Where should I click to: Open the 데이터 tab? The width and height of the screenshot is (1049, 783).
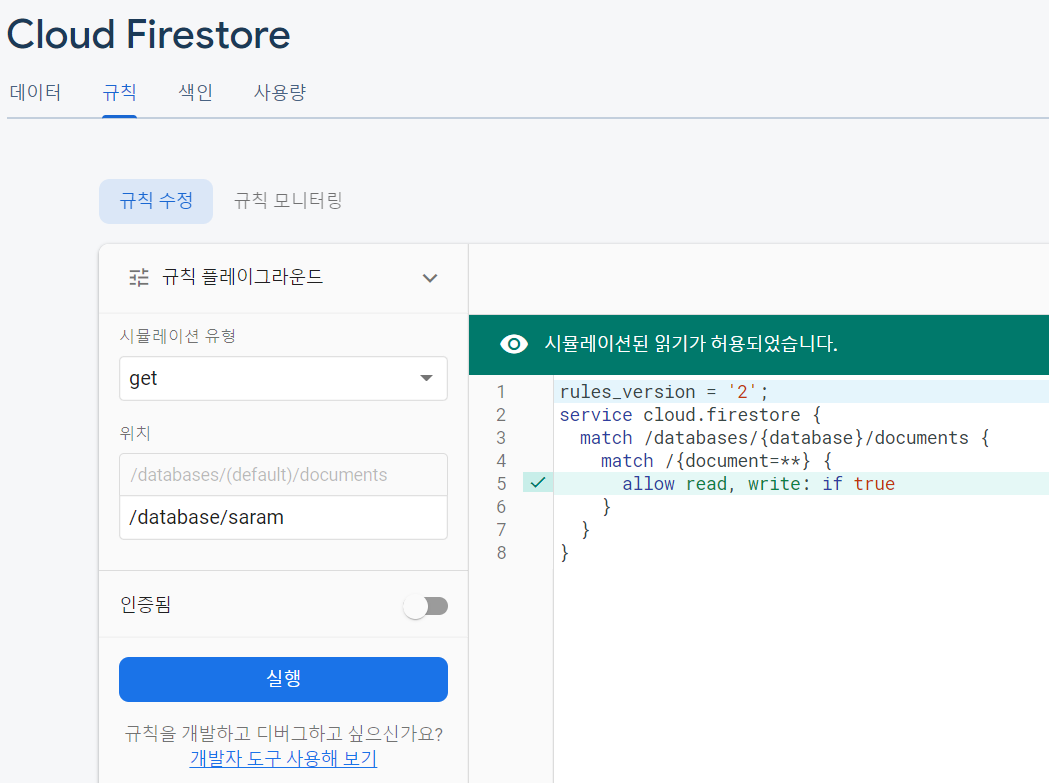pos(35,92)
